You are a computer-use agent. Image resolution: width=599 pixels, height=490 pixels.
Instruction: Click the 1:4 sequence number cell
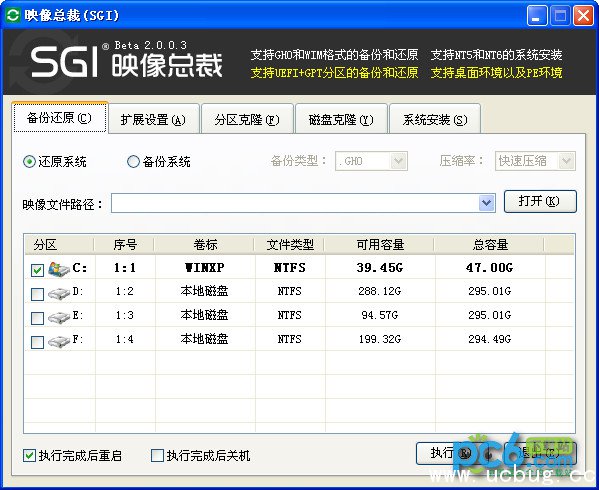point(125,339)
